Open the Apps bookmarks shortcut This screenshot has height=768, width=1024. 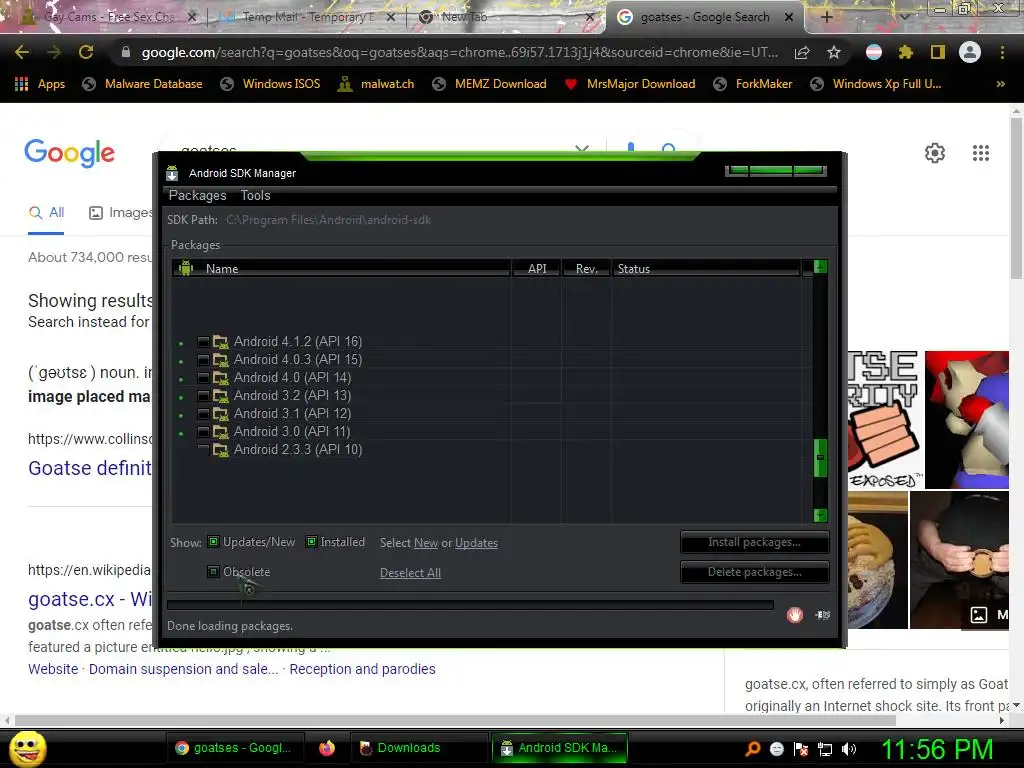[40, 84]
